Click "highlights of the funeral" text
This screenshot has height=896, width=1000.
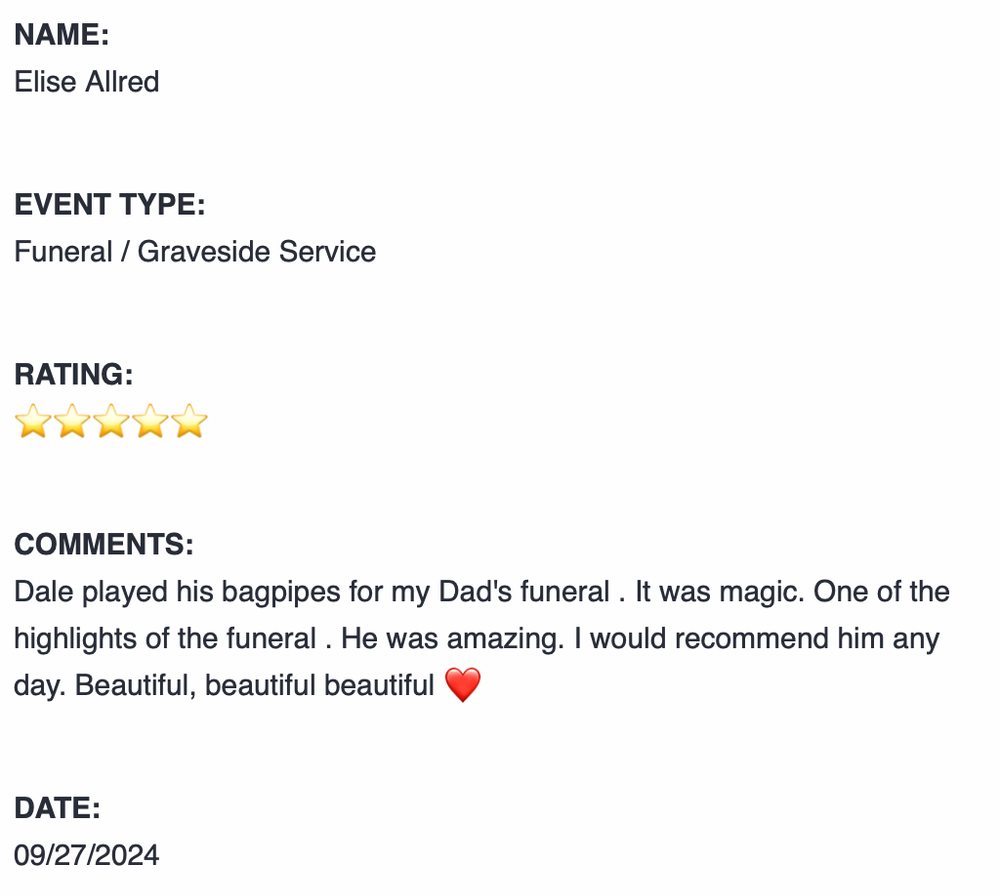tap(165, 638)
